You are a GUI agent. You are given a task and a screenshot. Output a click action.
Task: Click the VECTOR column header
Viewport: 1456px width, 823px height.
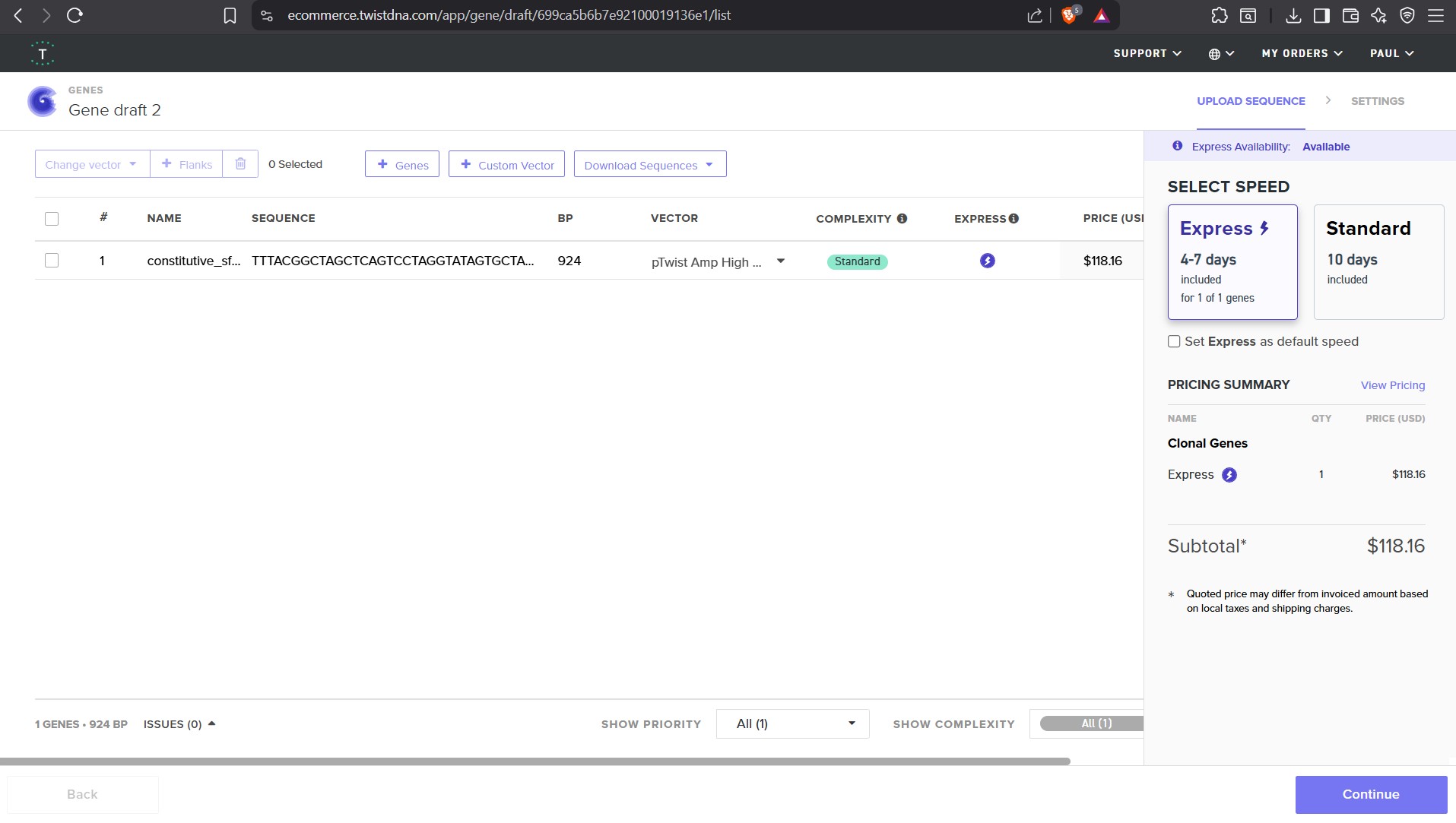(x=674, y=218)
